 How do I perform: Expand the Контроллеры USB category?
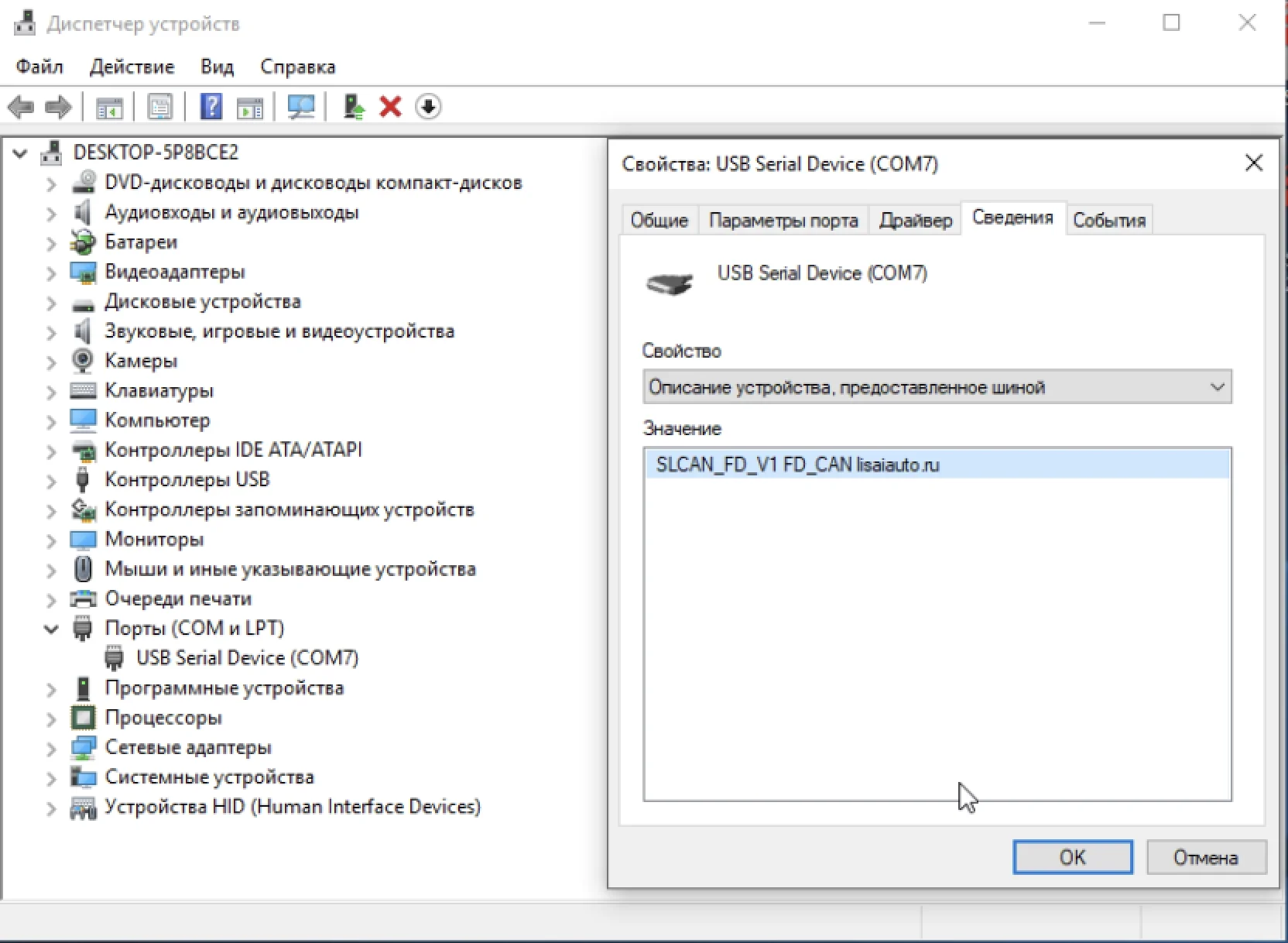51,481
